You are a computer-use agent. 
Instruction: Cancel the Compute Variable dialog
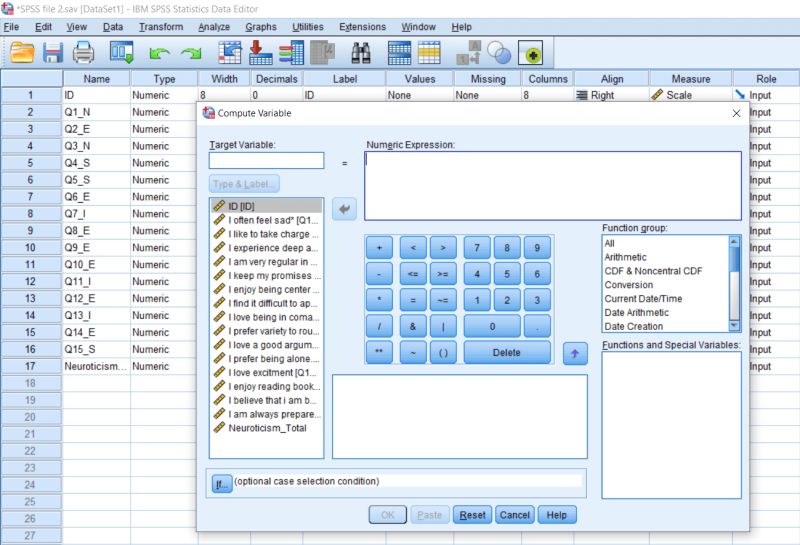click(x=514, y=515)
